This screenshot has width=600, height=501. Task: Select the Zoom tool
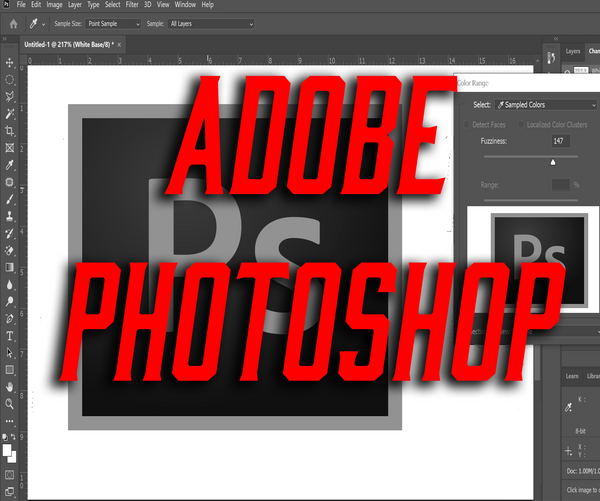[x=10, y=404]
